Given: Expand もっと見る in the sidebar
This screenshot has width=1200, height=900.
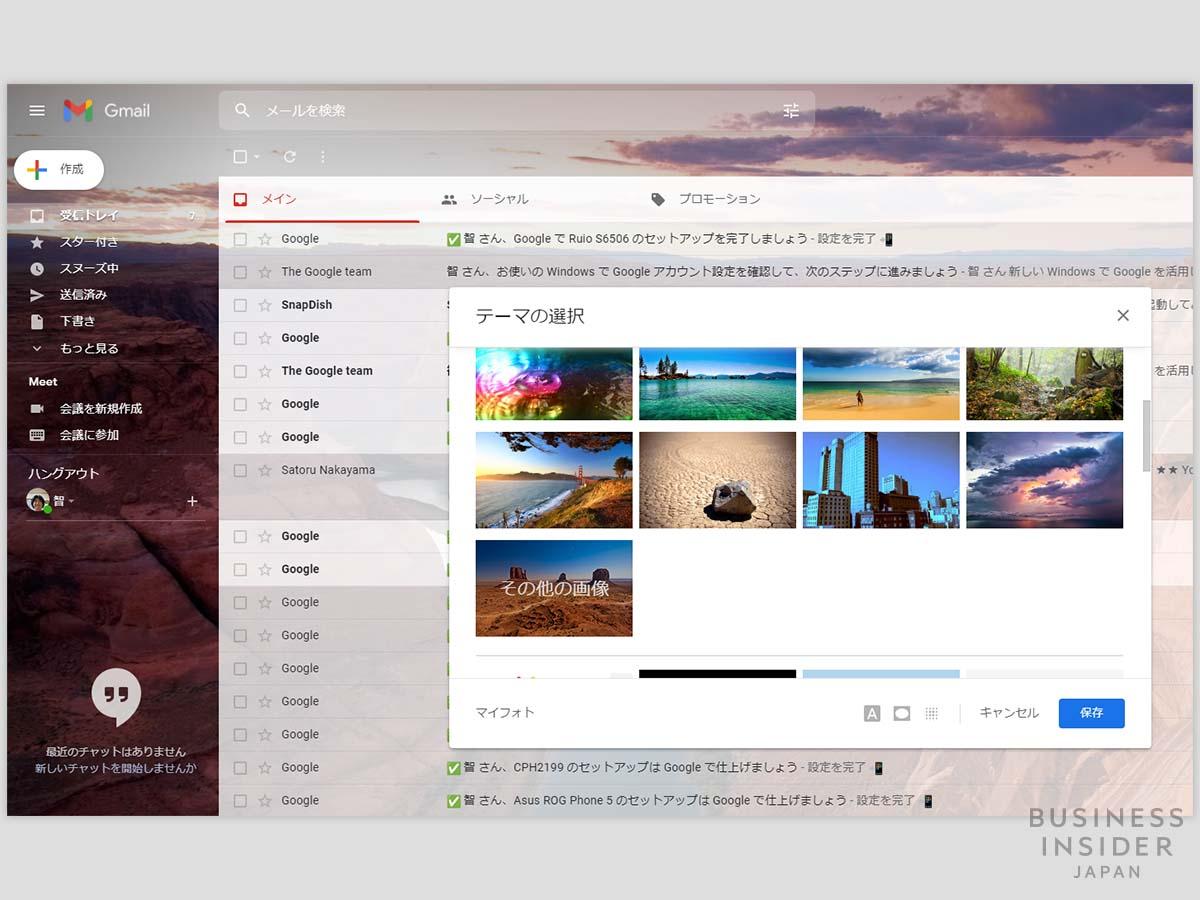Looking at the screenshot, I should tap(90, 348).
